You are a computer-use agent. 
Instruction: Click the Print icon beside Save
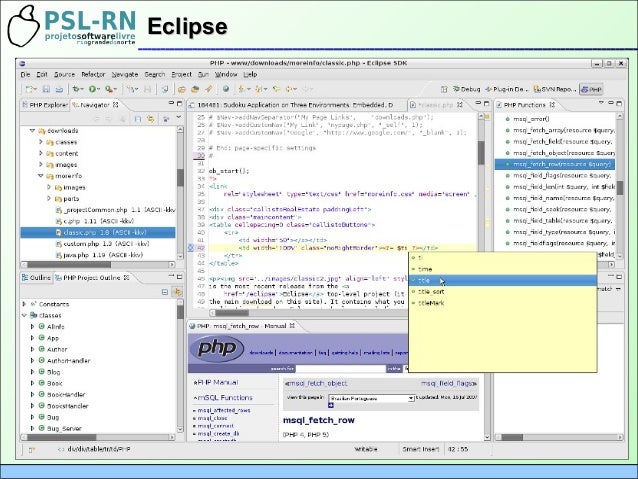pyautogui.click(x=59, y=89)
